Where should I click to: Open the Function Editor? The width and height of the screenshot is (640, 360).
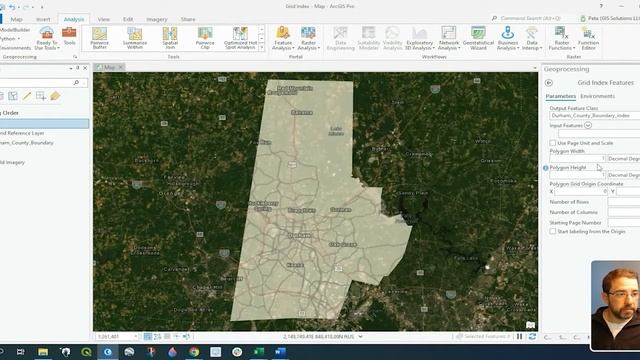pyautogui.click(x=588, y=38)
